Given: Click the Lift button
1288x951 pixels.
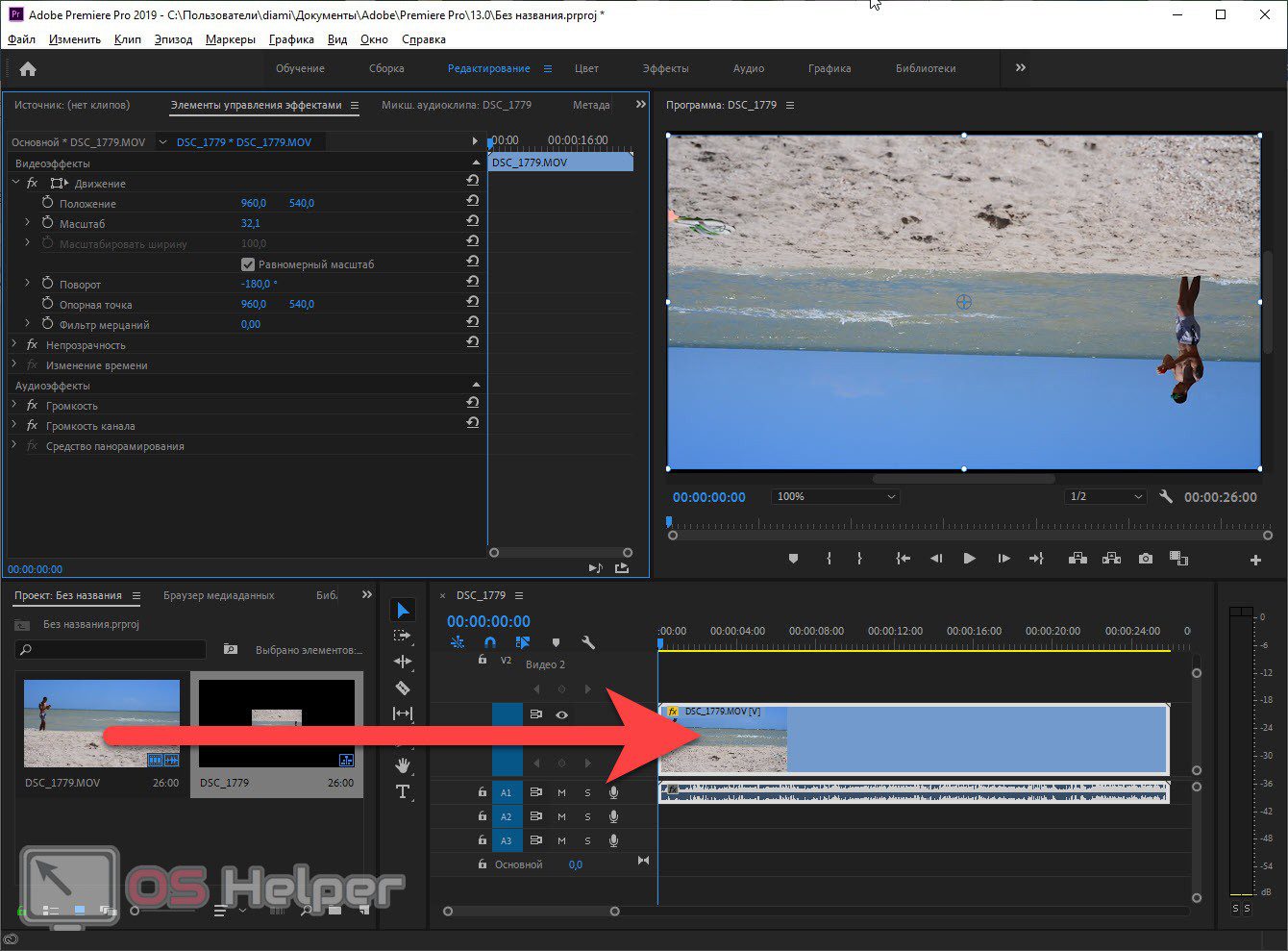Looking at the screenshot, I should [x=1077, y=559].
